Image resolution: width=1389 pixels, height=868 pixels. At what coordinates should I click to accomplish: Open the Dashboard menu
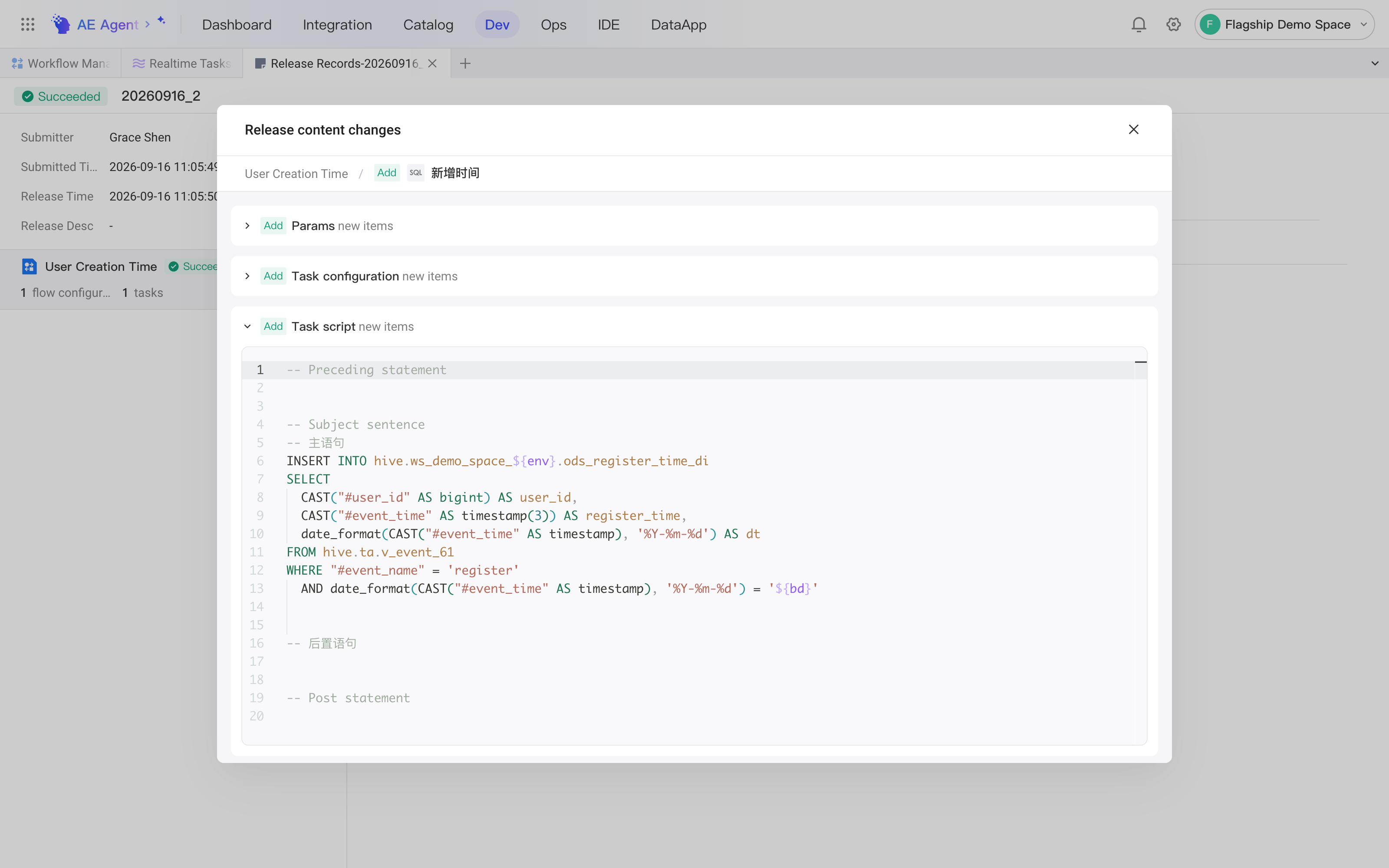(x=237, y=25)
